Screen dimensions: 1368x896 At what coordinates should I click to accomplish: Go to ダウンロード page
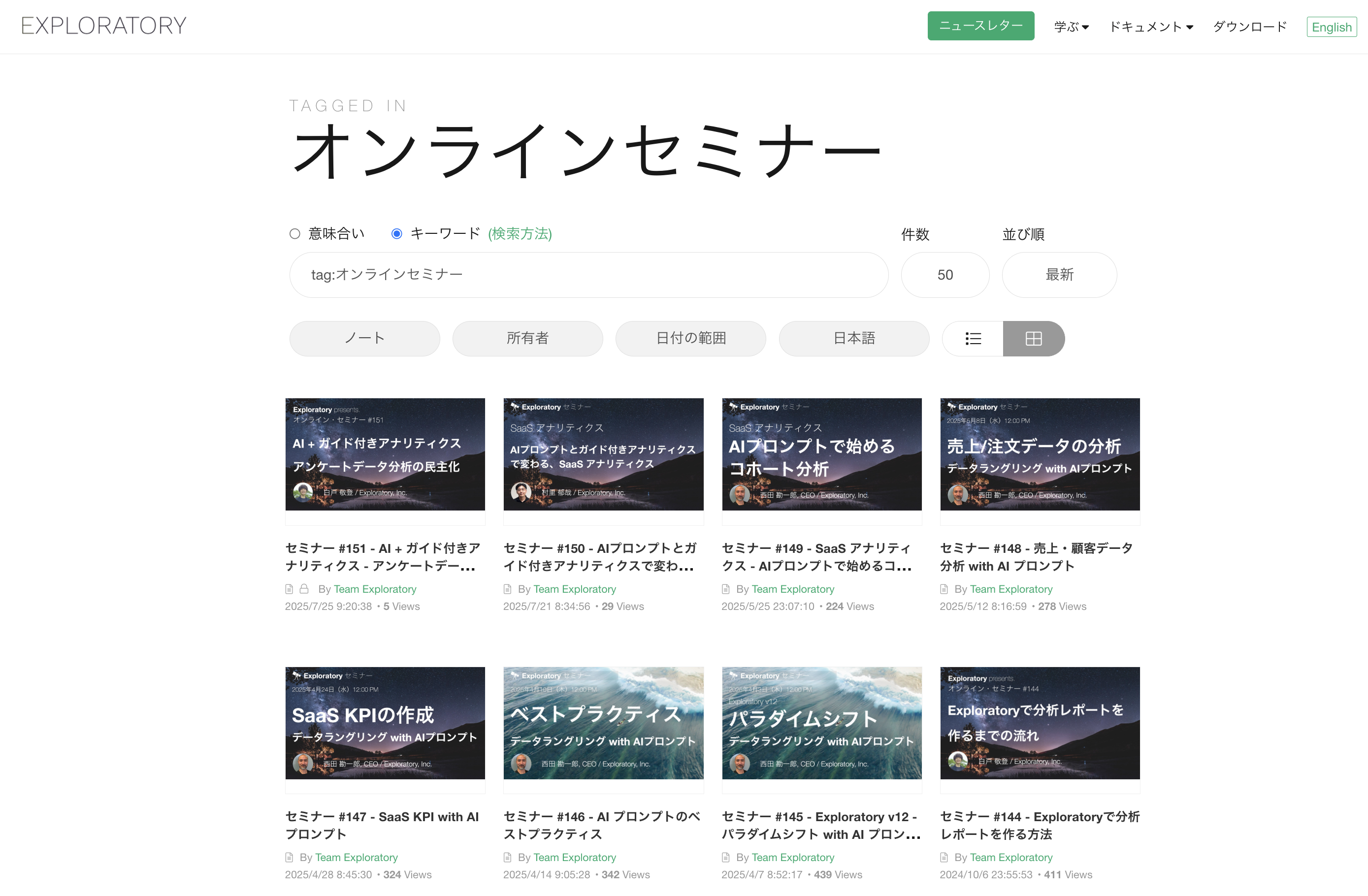1250,27
